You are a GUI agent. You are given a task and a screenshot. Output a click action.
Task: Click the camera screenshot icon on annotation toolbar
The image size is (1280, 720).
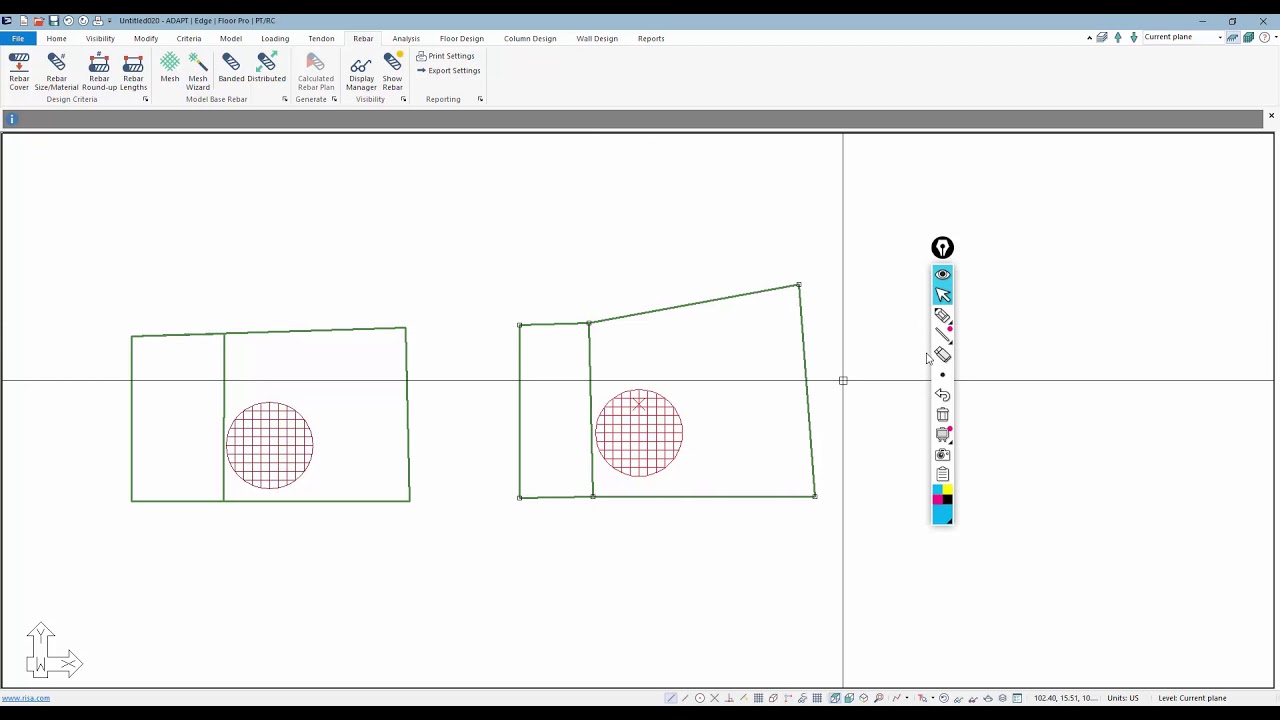pos(942,455)
